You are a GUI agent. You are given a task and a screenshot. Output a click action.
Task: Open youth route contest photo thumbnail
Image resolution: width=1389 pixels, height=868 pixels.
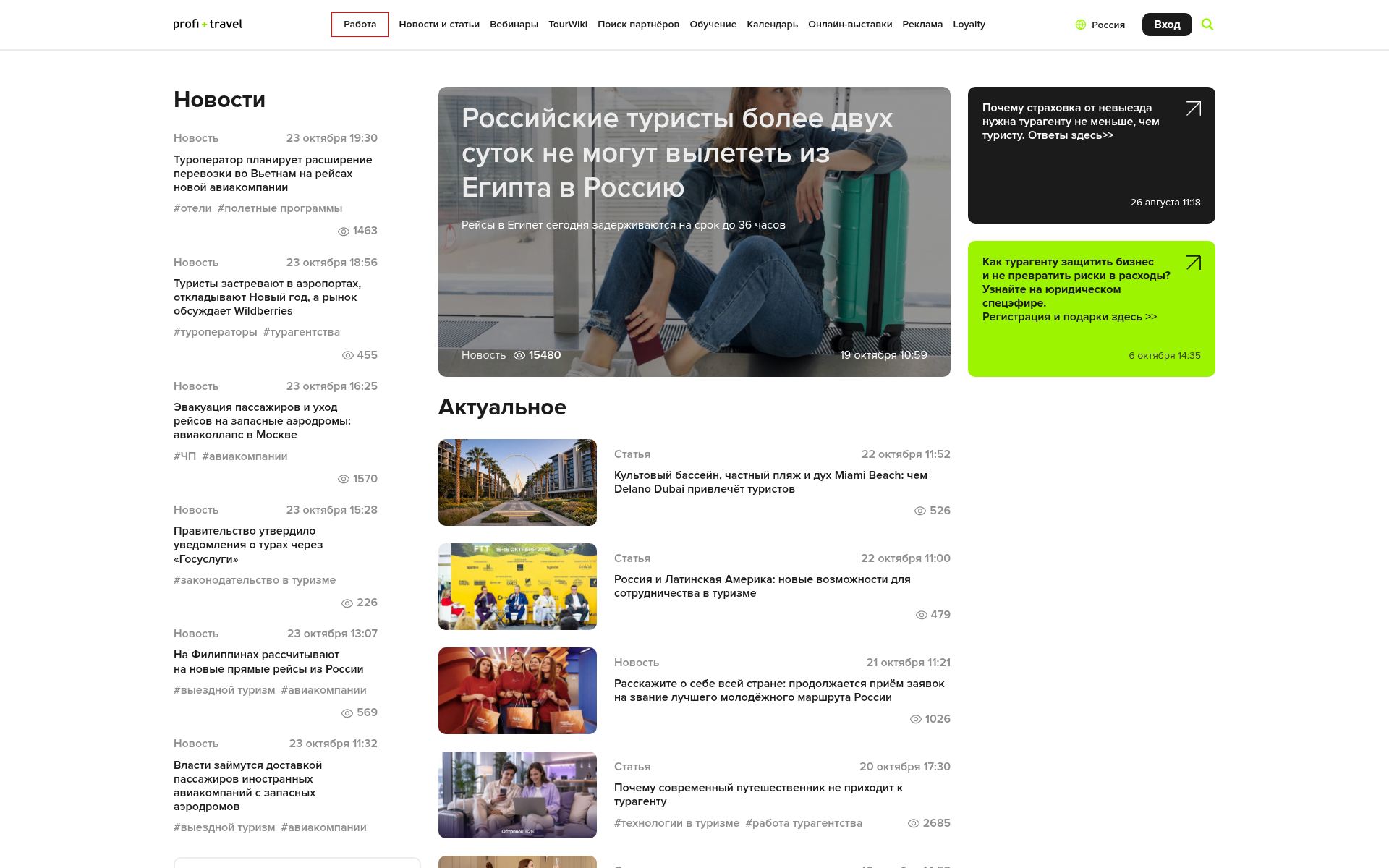click(517, 691)
